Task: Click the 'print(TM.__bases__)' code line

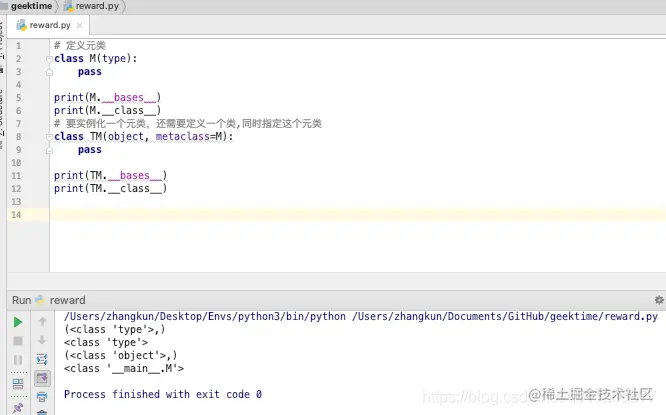Action: [110, 175]
